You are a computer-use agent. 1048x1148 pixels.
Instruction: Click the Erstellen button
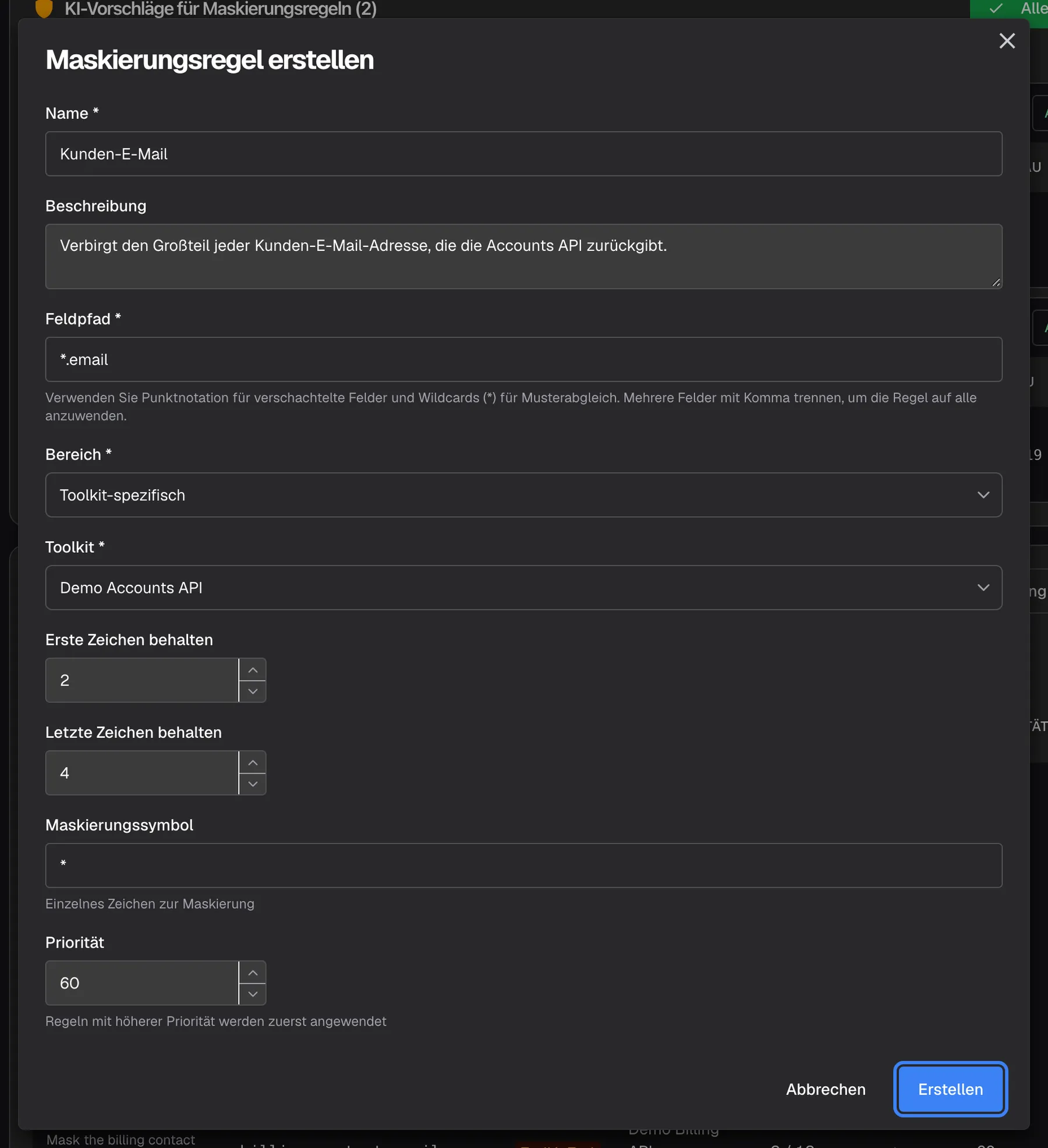click(950, 1089)
